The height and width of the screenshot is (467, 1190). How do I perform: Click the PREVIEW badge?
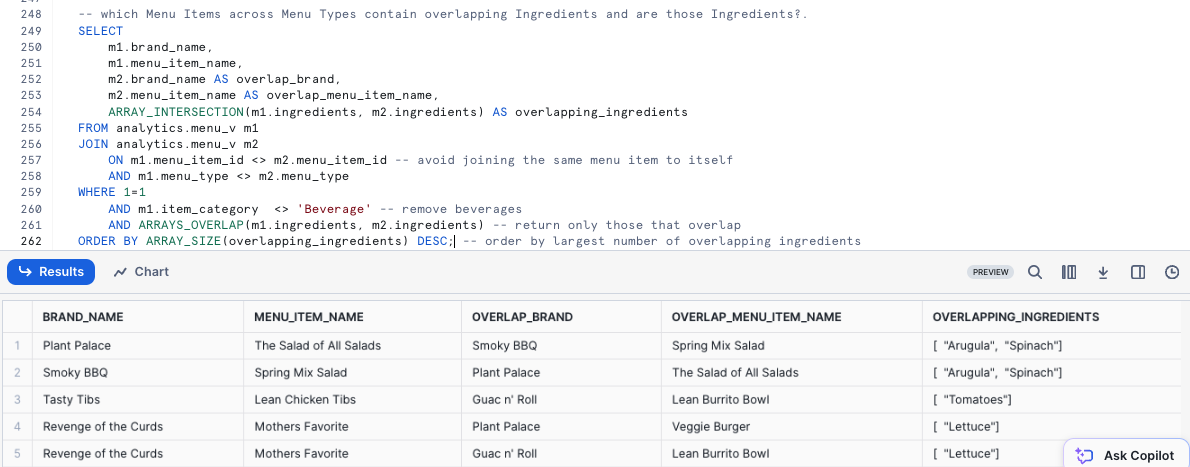(990, 272)
